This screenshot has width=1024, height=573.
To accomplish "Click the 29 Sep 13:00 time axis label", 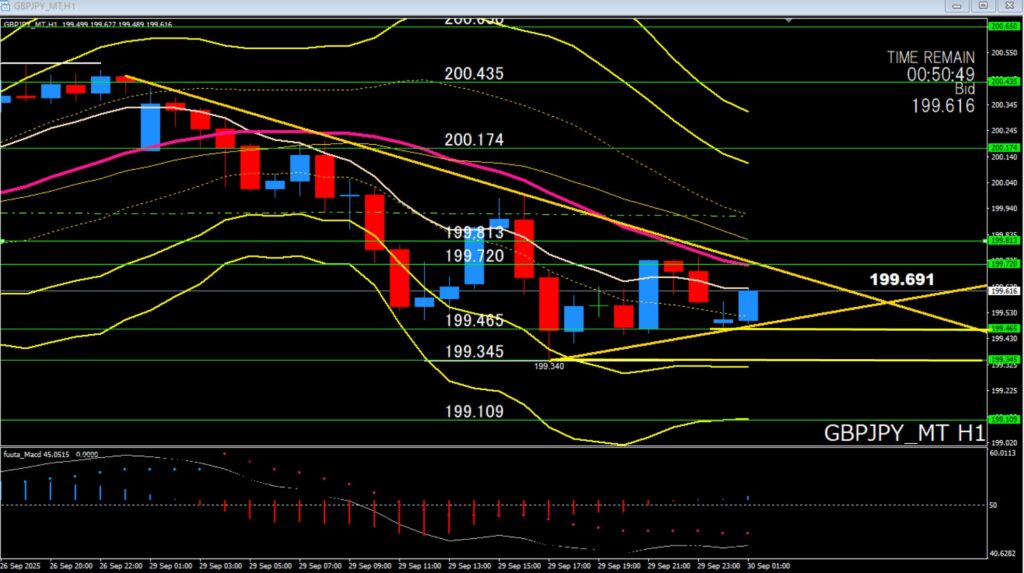I will (470, 565).
